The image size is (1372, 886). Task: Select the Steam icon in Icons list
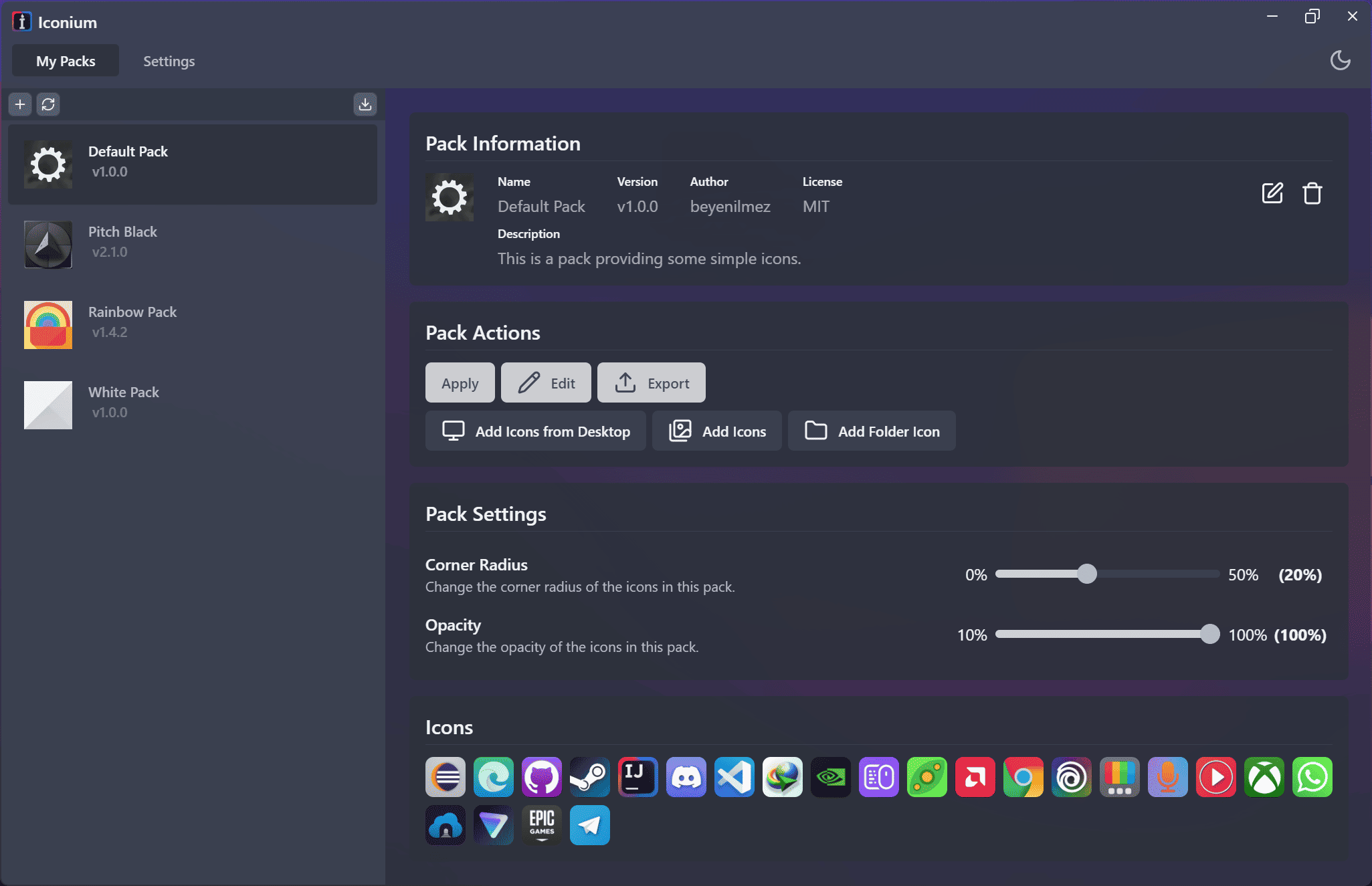(x=590, y=777)
